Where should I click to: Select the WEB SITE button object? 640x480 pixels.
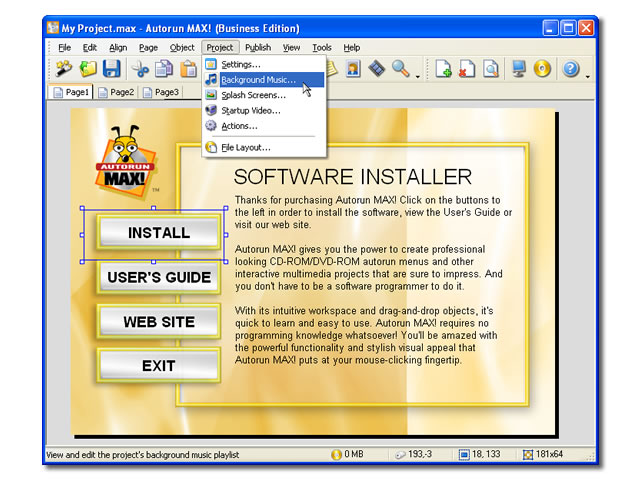coord(159,322)
